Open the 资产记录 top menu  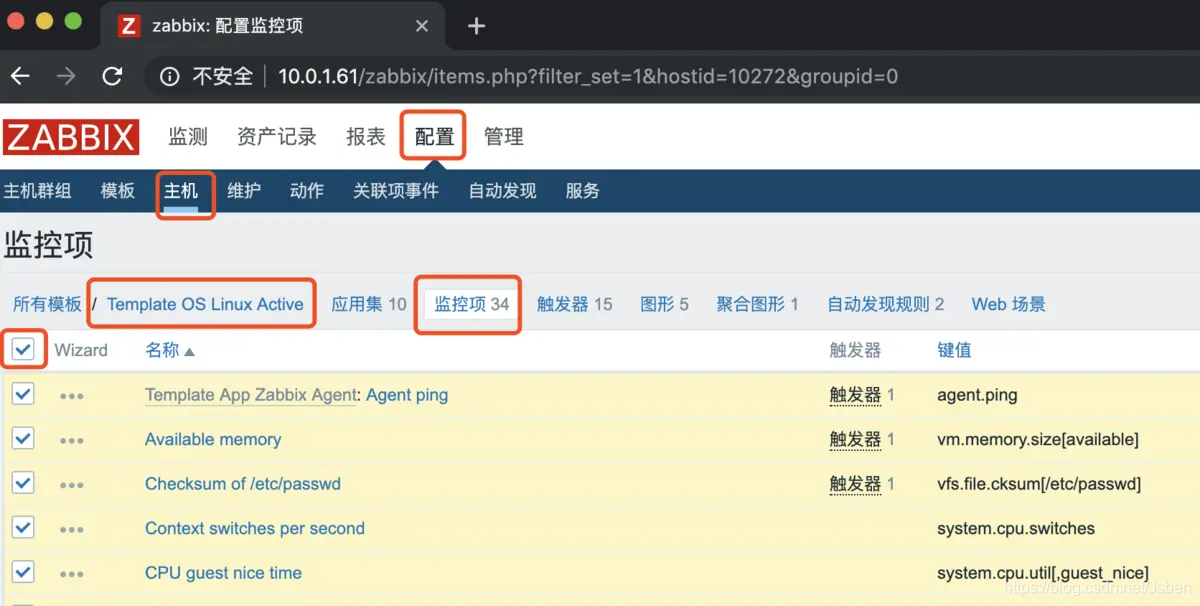277,137
